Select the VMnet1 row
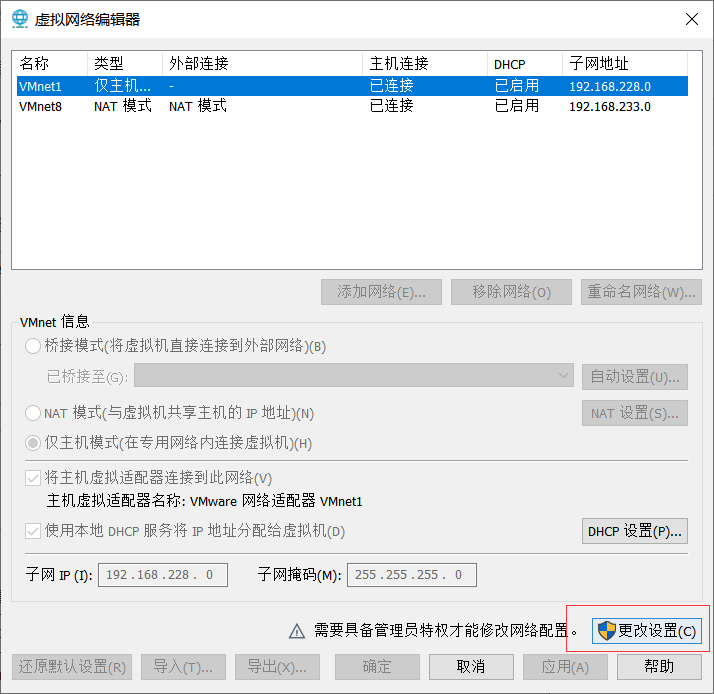The image size is (714, 694). (x=352, y=86)
